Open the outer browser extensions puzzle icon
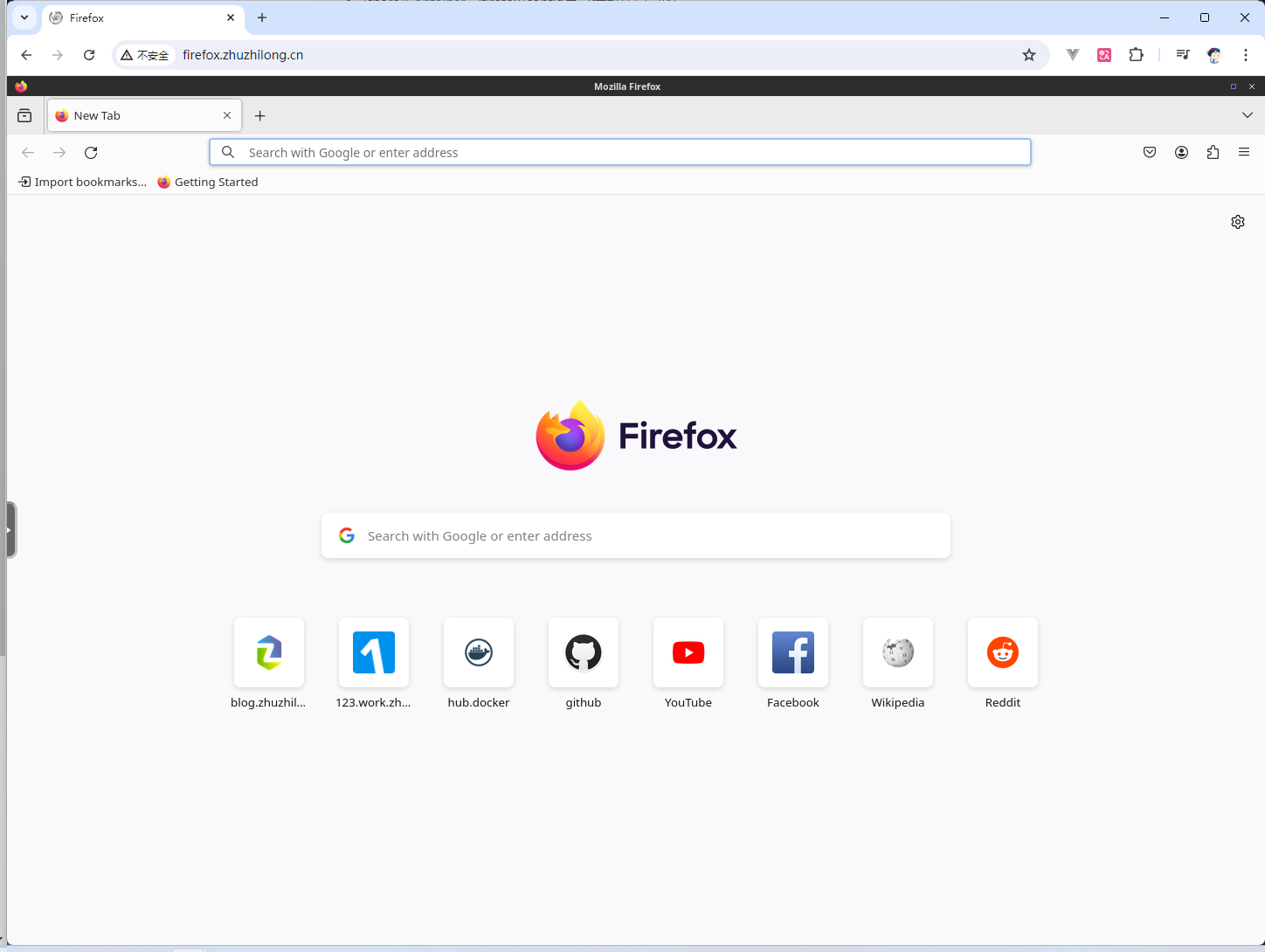 (x=1136, y=55)
